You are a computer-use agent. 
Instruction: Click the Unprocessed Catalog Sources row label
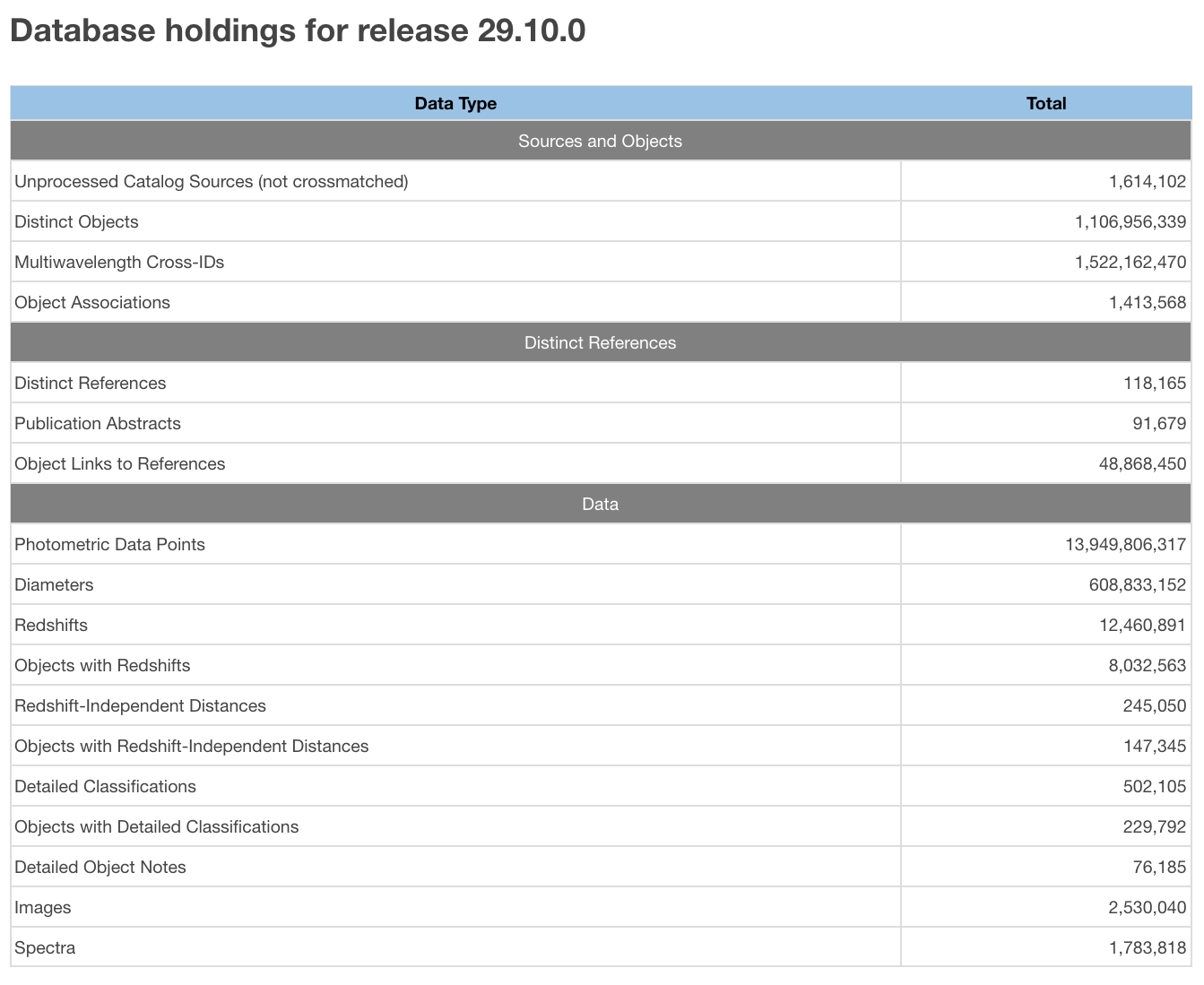pos(212,181)
